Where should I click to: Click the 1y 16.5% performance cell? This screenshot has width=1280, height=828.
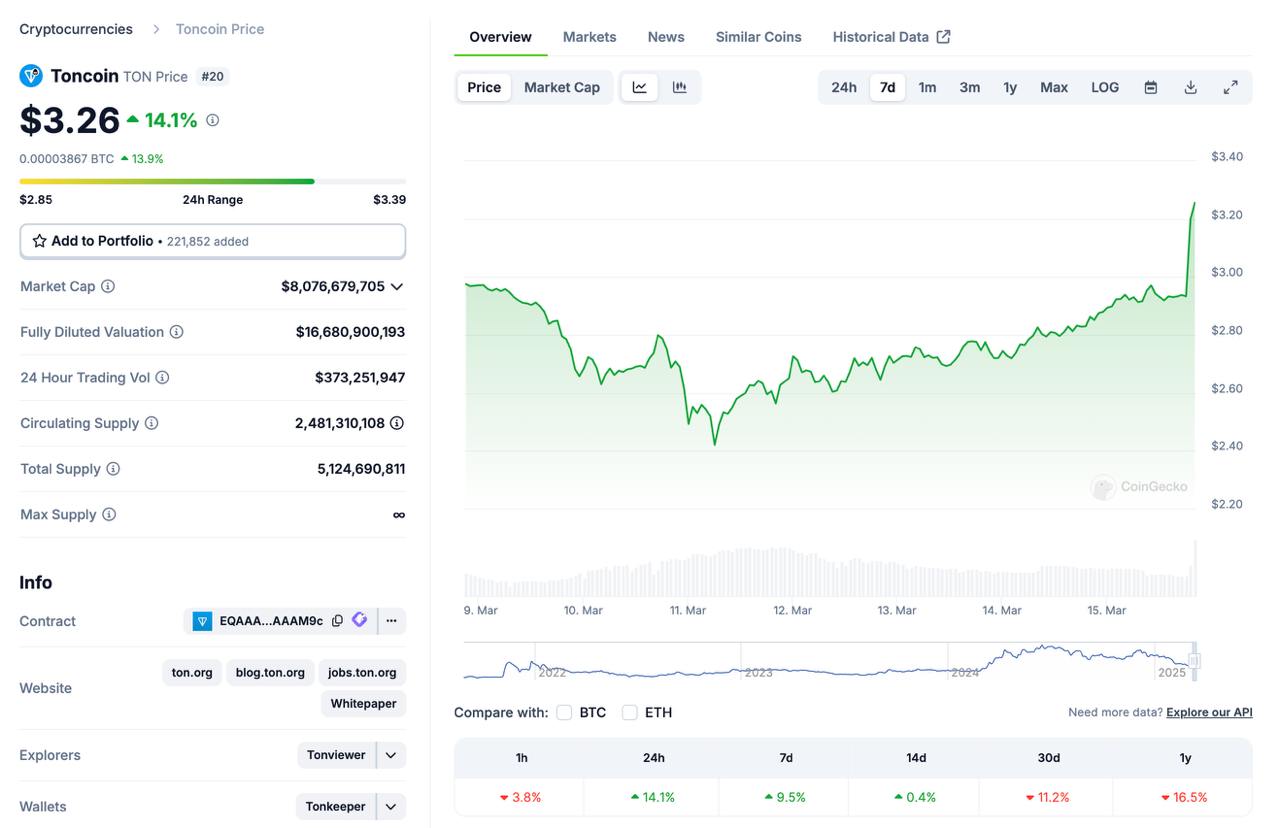[x=1185, y=797]
